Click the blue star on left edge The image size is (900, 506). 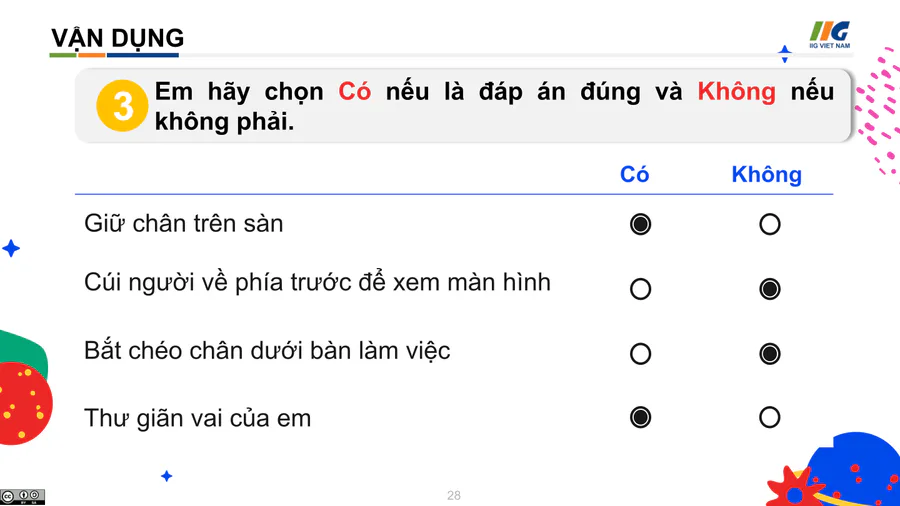coord(11,248)
